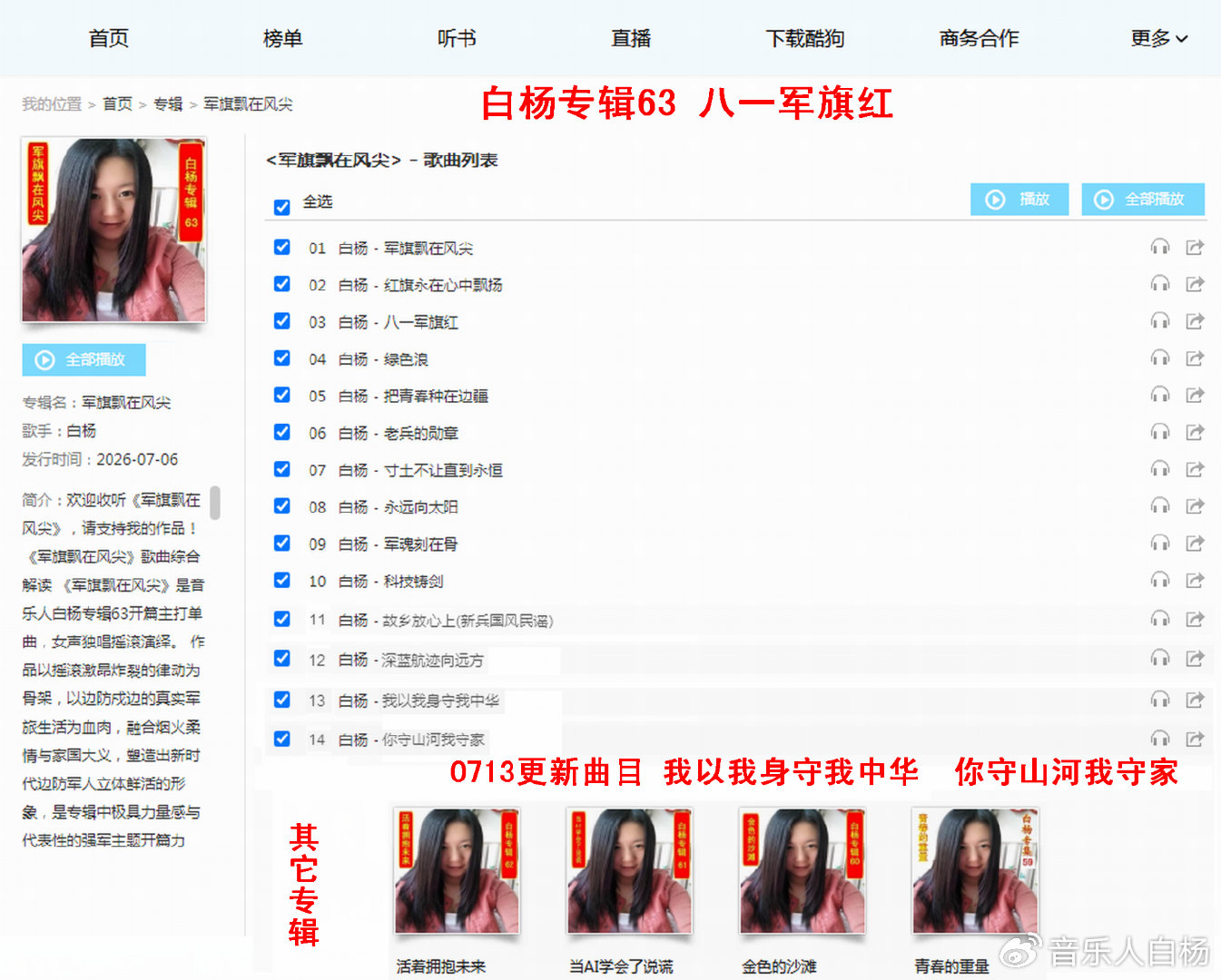This screenshot has width=1221, height=980.
Task: Click share icon for 军旗飘在风尖 row
Action: coord(1195,247)
